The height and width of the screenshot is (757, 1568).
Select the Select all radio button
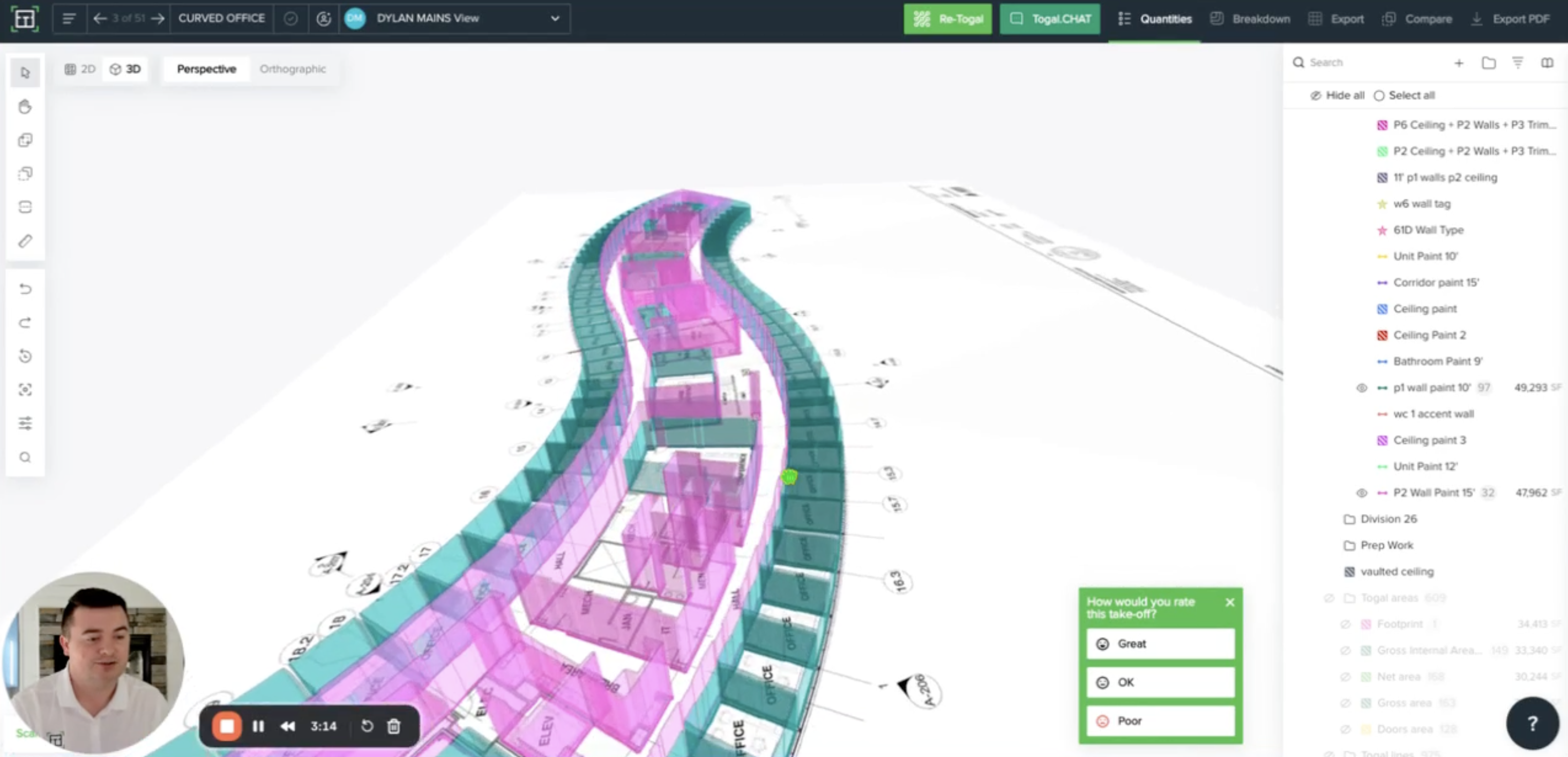pos(1379,95)
